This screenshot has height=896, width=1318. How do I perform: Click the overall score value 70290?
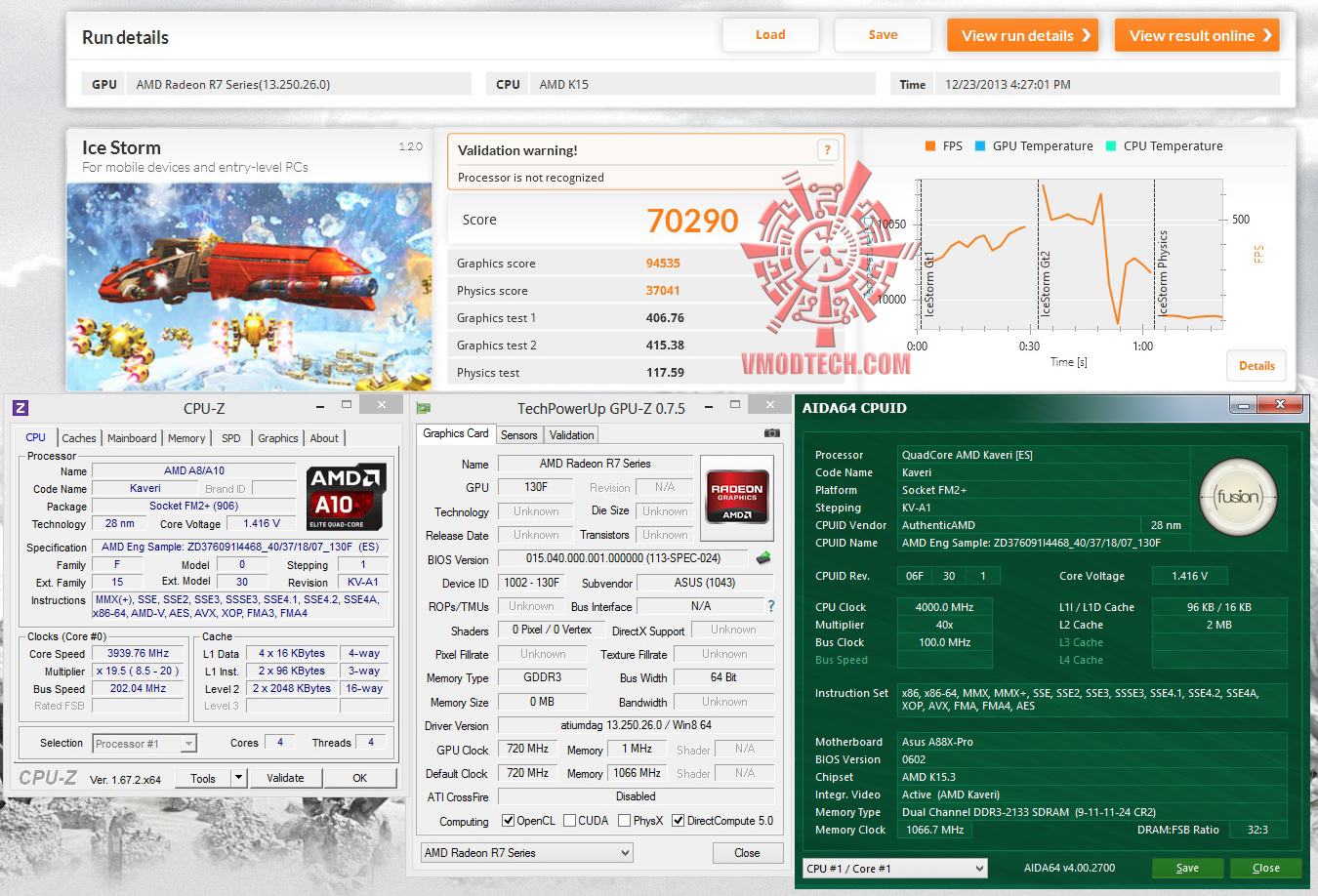point(692,221)
